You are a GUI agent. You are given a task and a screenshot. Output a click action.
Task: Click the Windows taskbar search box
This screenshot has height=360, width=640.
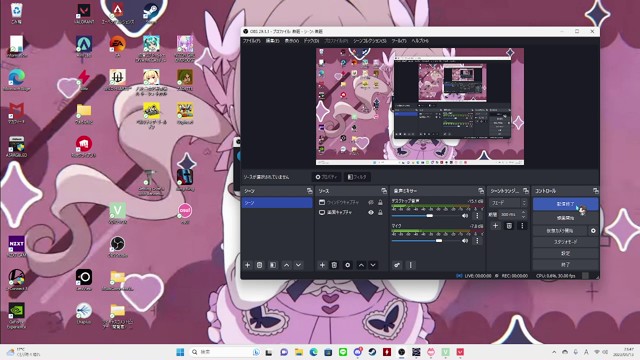click(224, 352)
